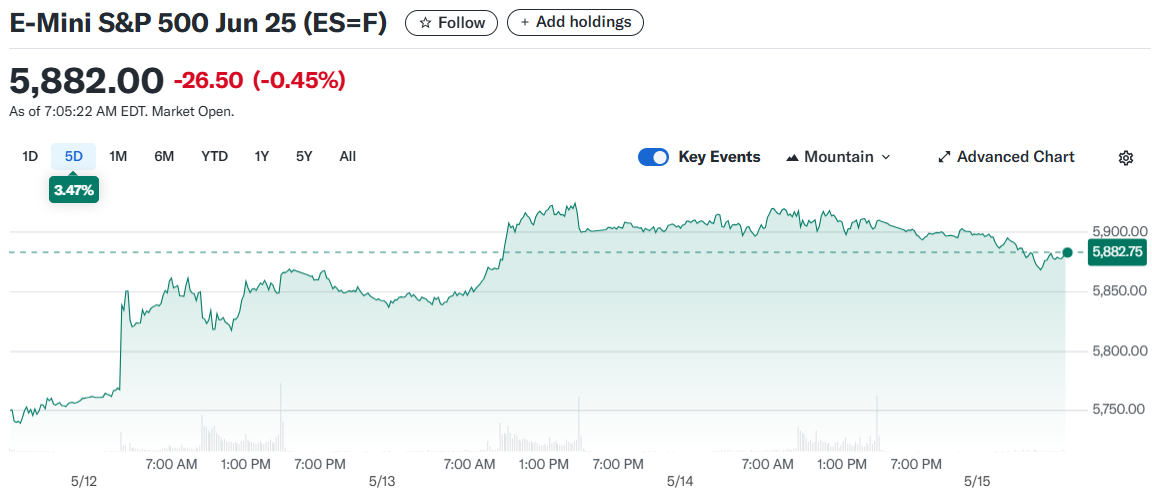This screenshot has height=497, width=1152.
Task: Select the 1D range tab
Action: (30, 156)
